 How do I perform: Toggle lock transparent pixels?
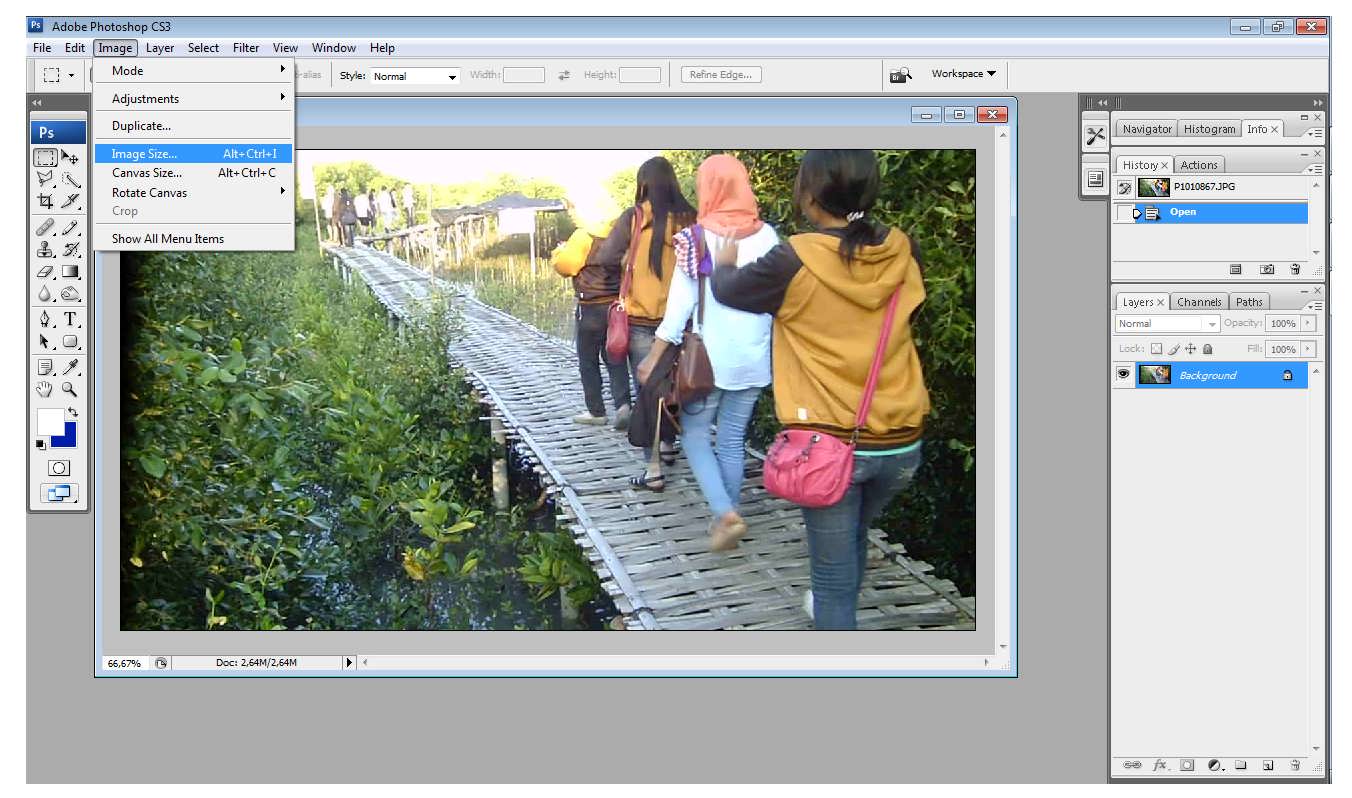tap(1157, 349)
